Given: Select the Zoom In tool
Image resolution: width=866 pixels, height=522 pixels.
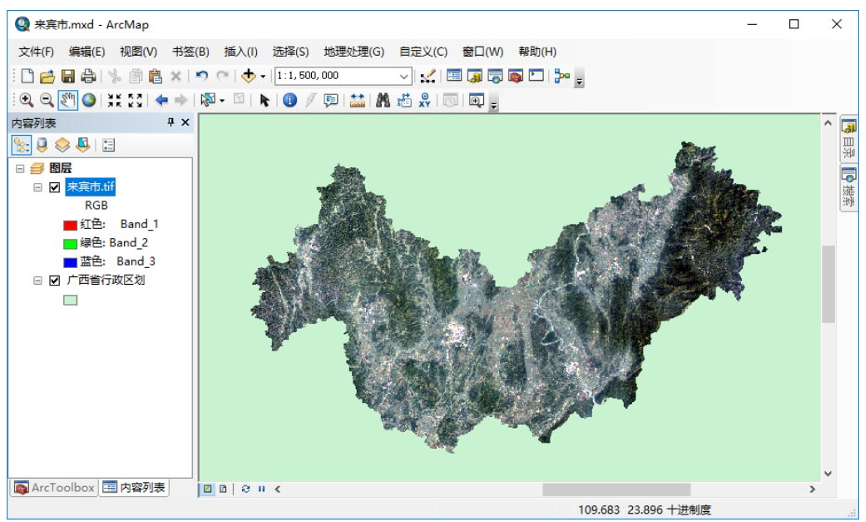Looking at the screenshot, I should 26,100.
